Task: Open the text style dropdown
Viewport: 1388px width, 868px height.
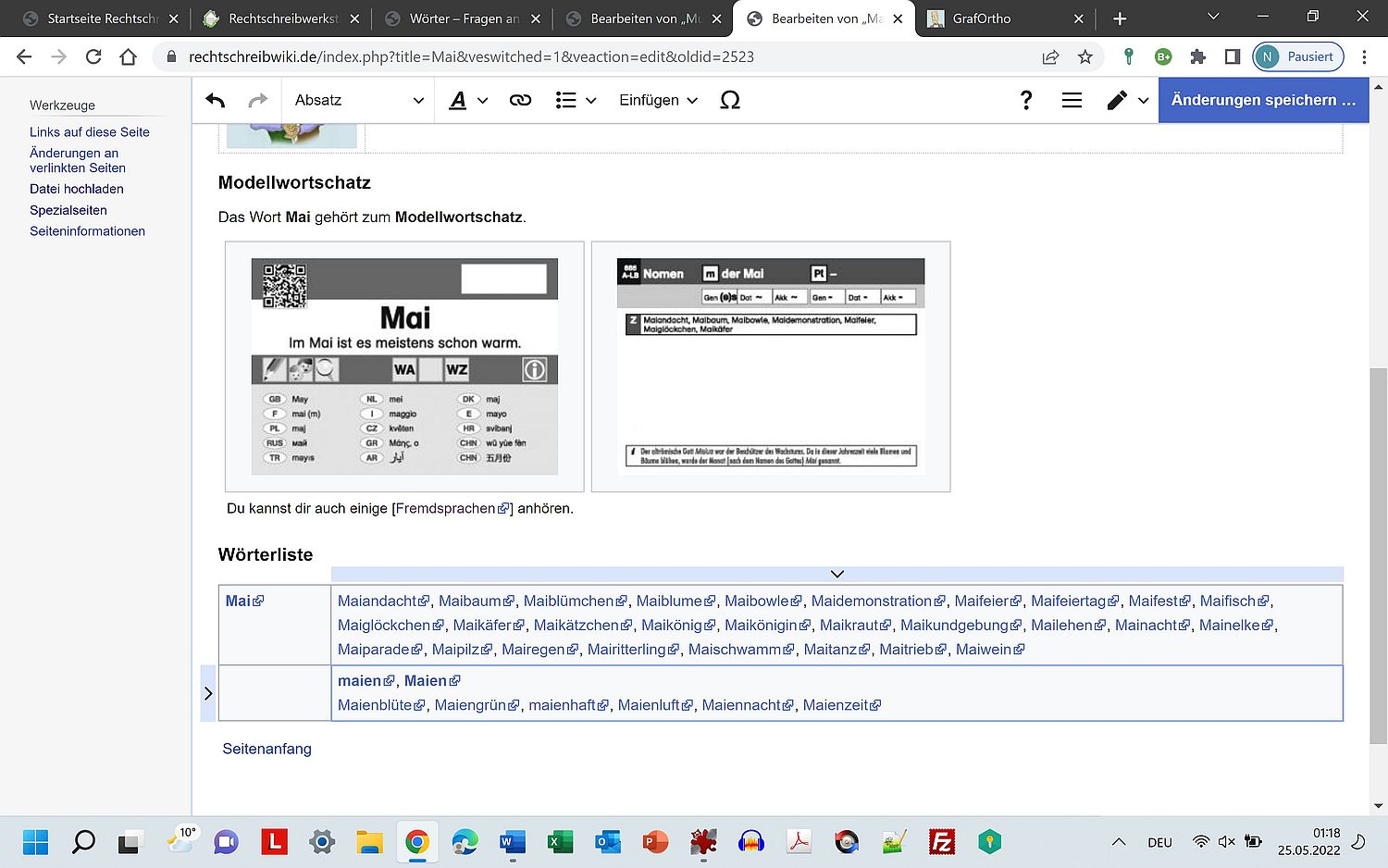Action: tap(468, 100)
